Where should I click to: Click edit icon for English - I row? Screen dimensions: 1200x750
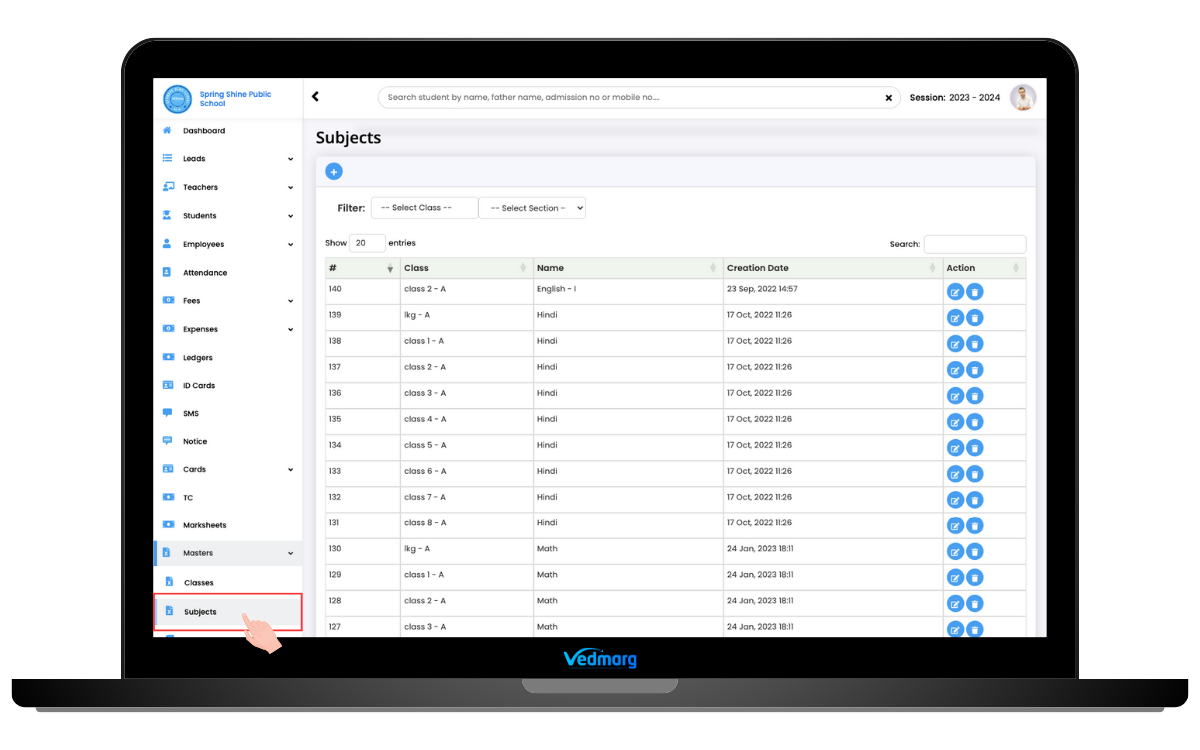pos(955,292)
